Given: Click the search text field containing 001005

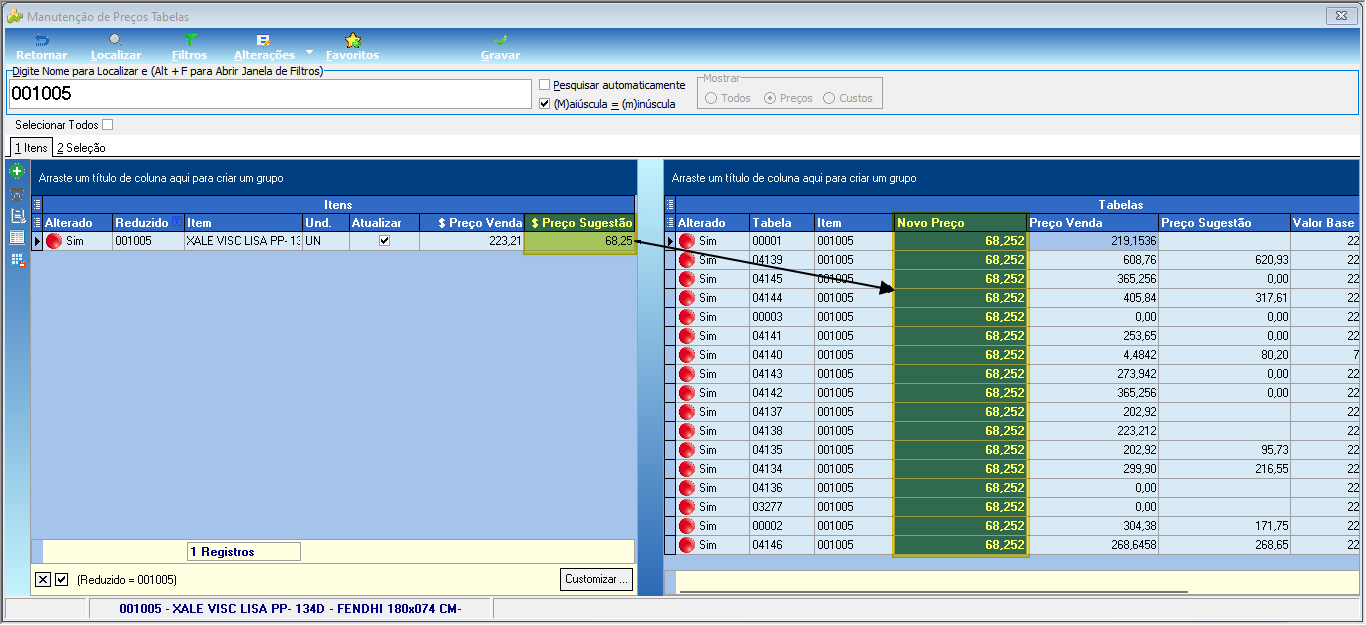Looking at the screenshot, I should tap(270, 94).
